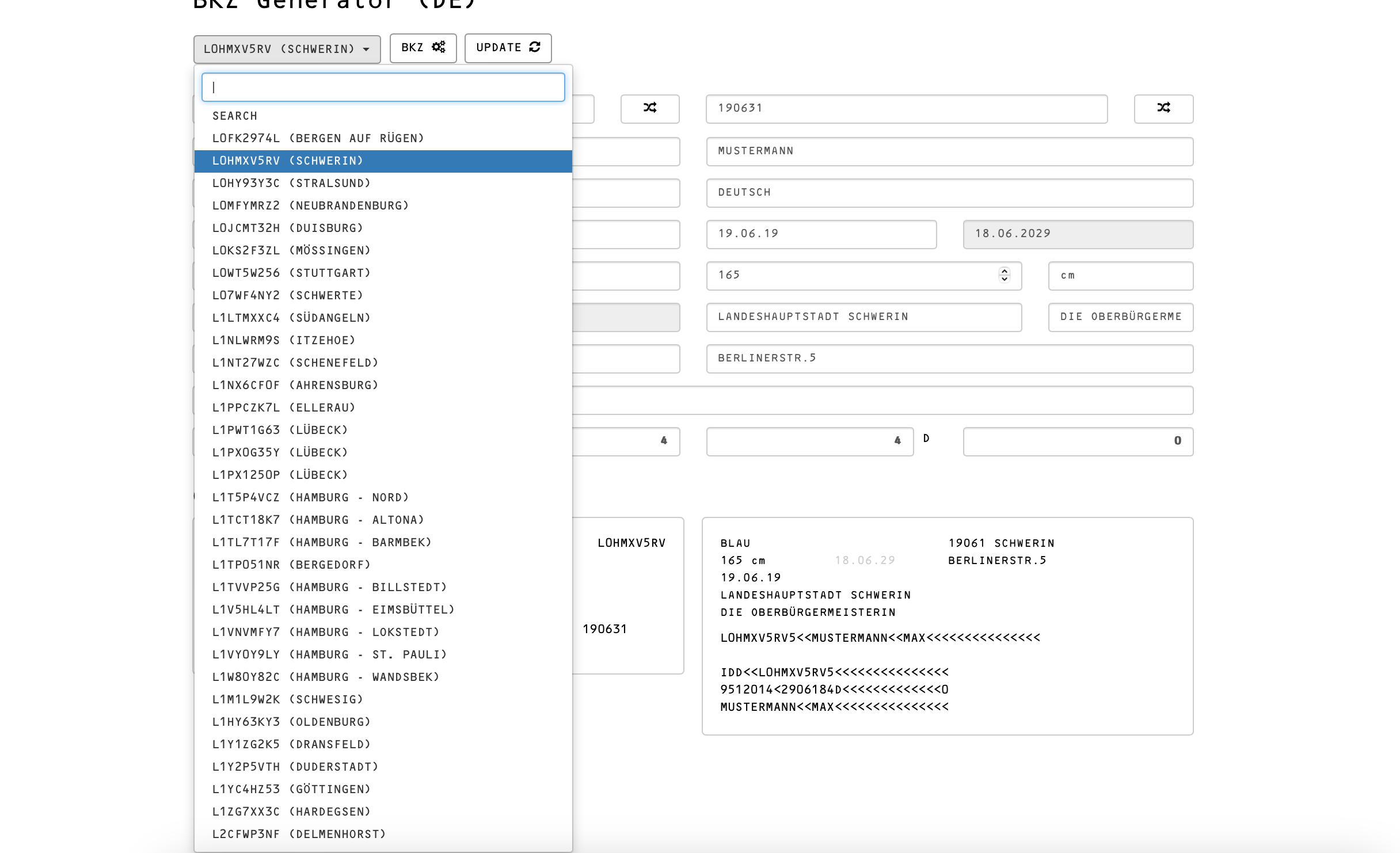Screen dimensions: 1400x853
Task: Click the UPDATE refresh button
Action: pyautogui.click(x=508, y=48)
